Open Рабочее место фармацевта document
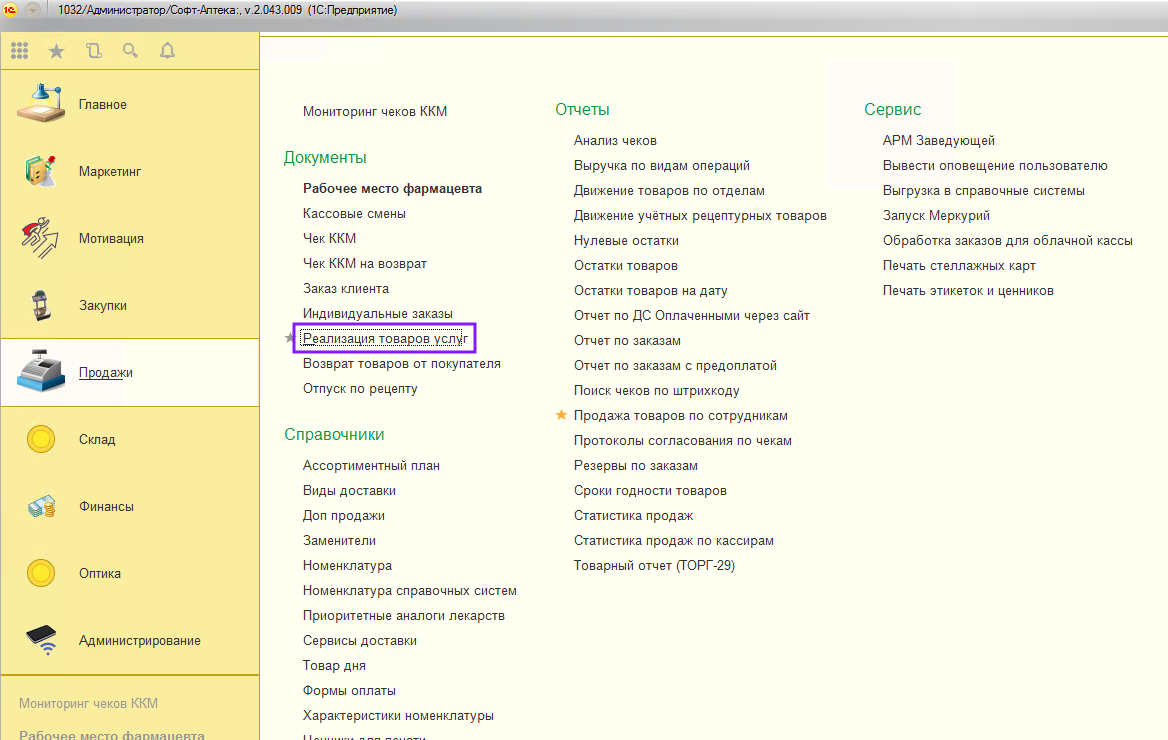Screen dimensions: 1168x740 click(392, 188)
